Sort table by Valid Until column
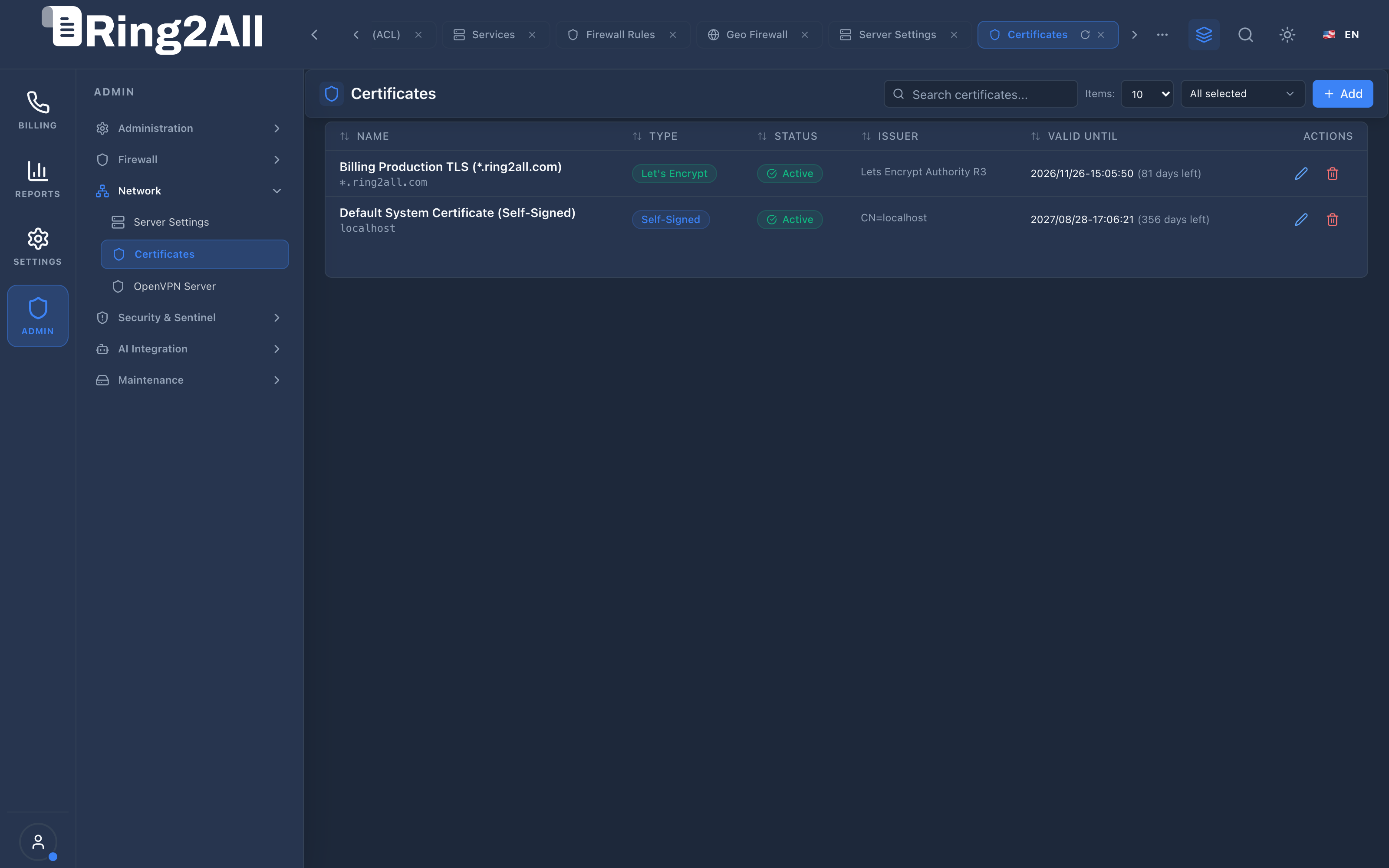Viewport: 1389px width, 868px height. coord(1074,136)
